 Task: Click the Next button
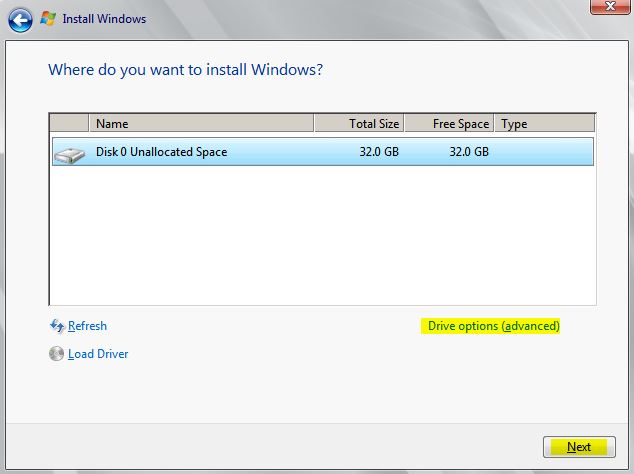pos(579,447)
